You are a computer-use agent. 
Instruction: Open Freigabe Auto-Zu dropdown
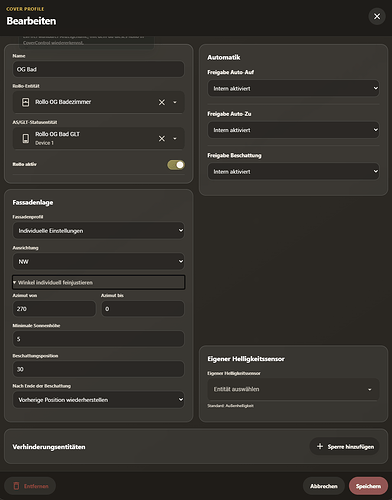[x=293, y=130]
